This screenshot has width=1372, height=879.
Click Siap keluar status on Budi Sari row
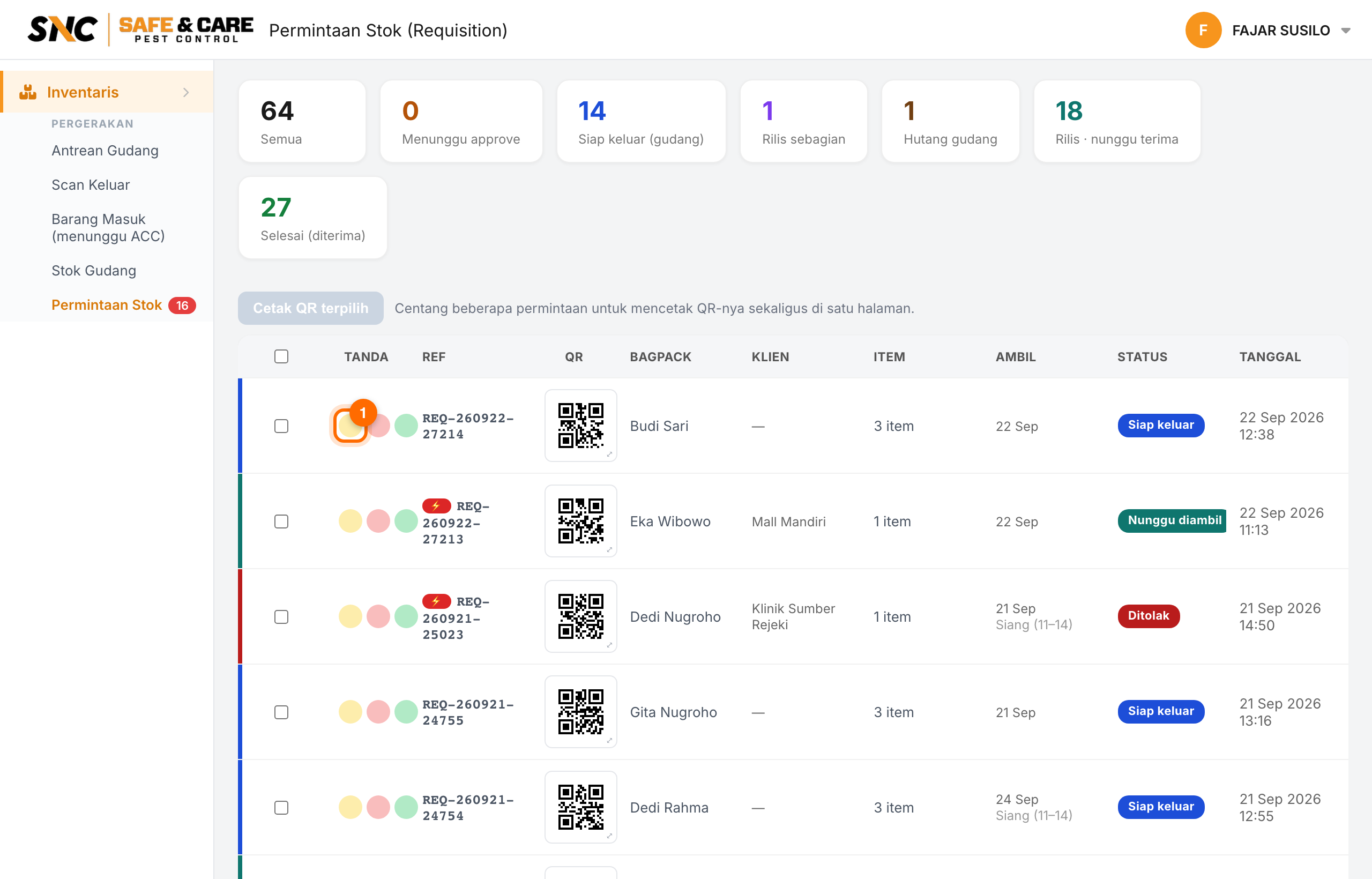tap(1161, 425)
